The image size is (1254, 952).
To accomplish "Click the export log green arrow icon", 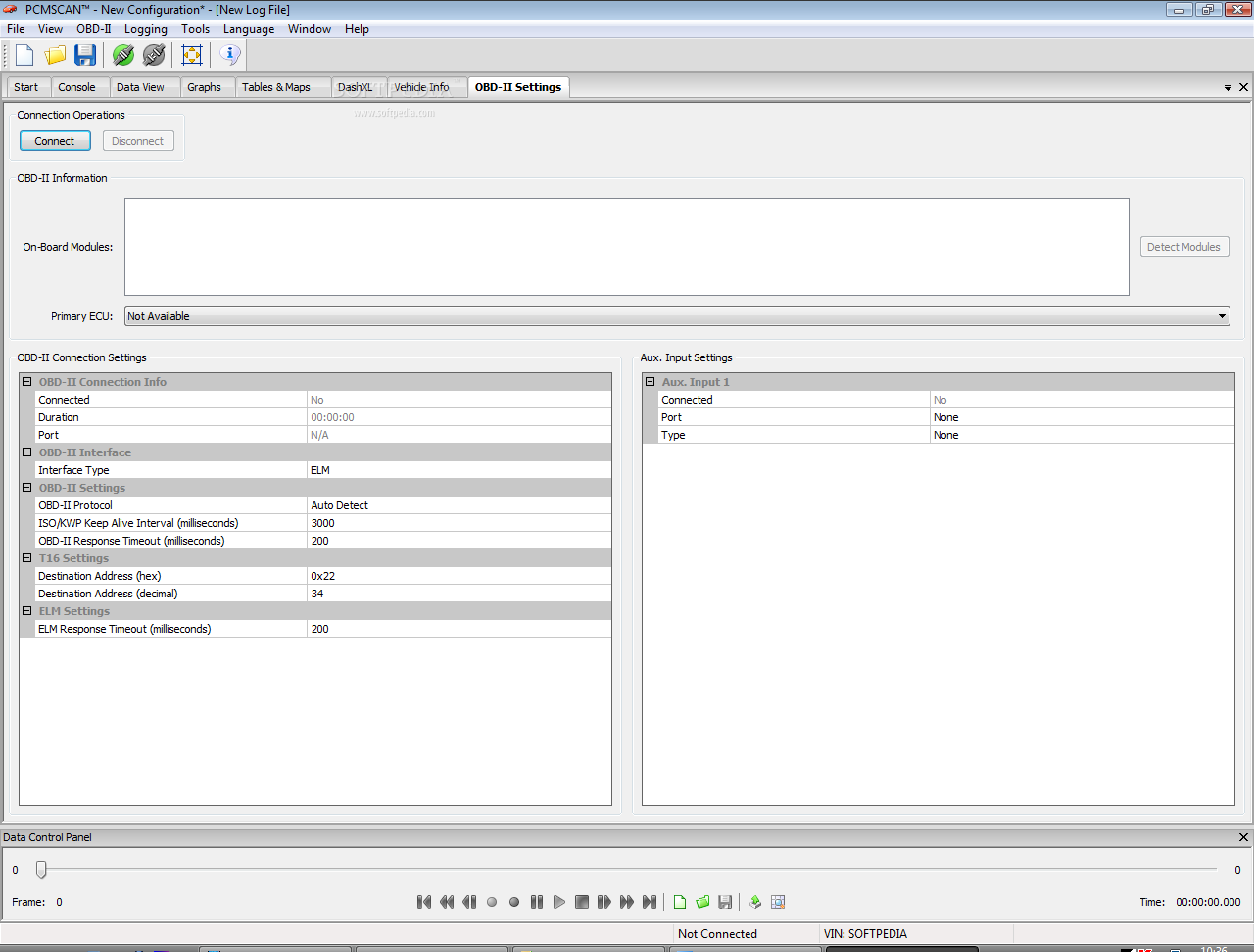I will click(x=755, y=902).
